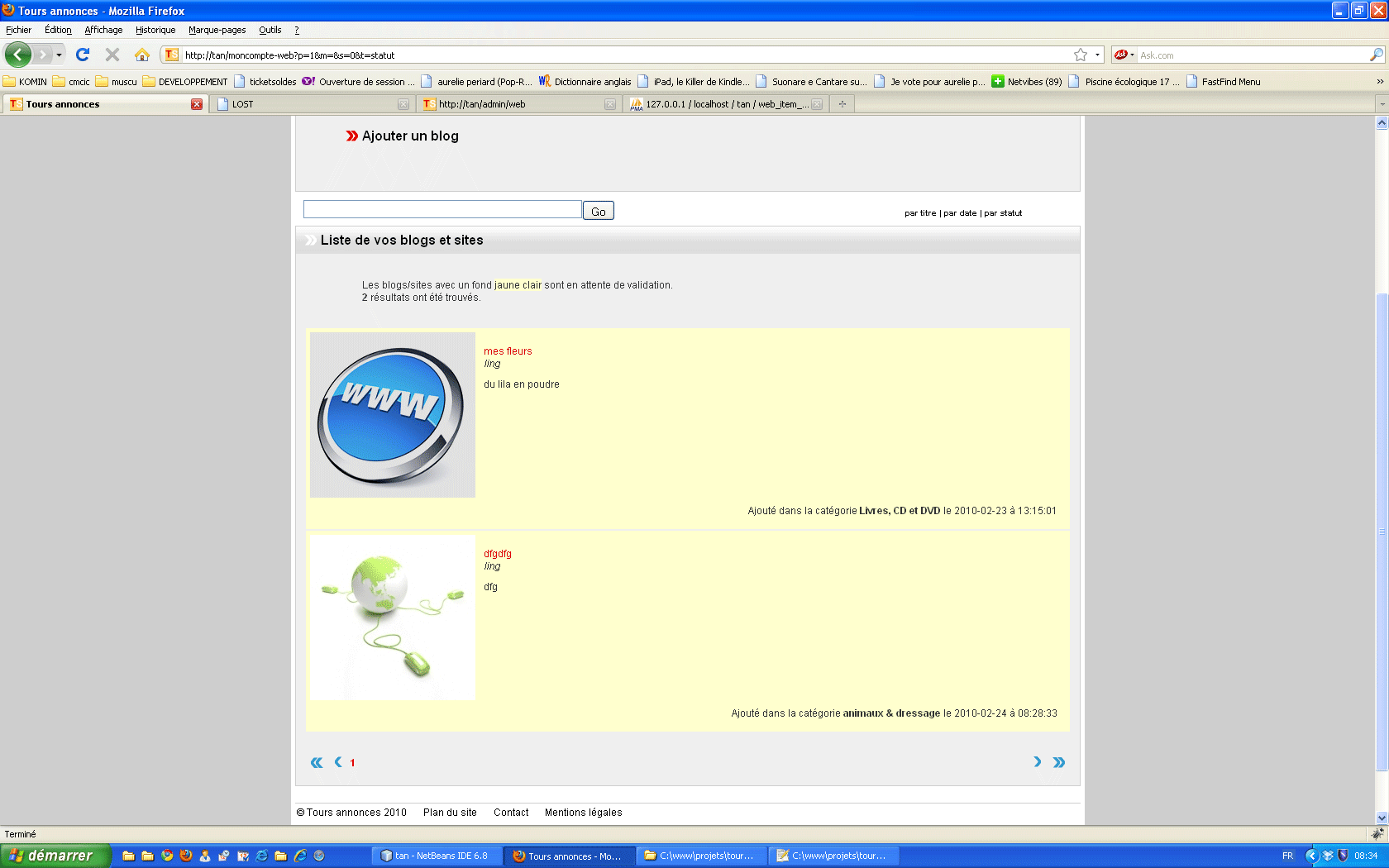1389x868 pixels.
Task: Close the Tours annonces tab
Action: (197, 104)
